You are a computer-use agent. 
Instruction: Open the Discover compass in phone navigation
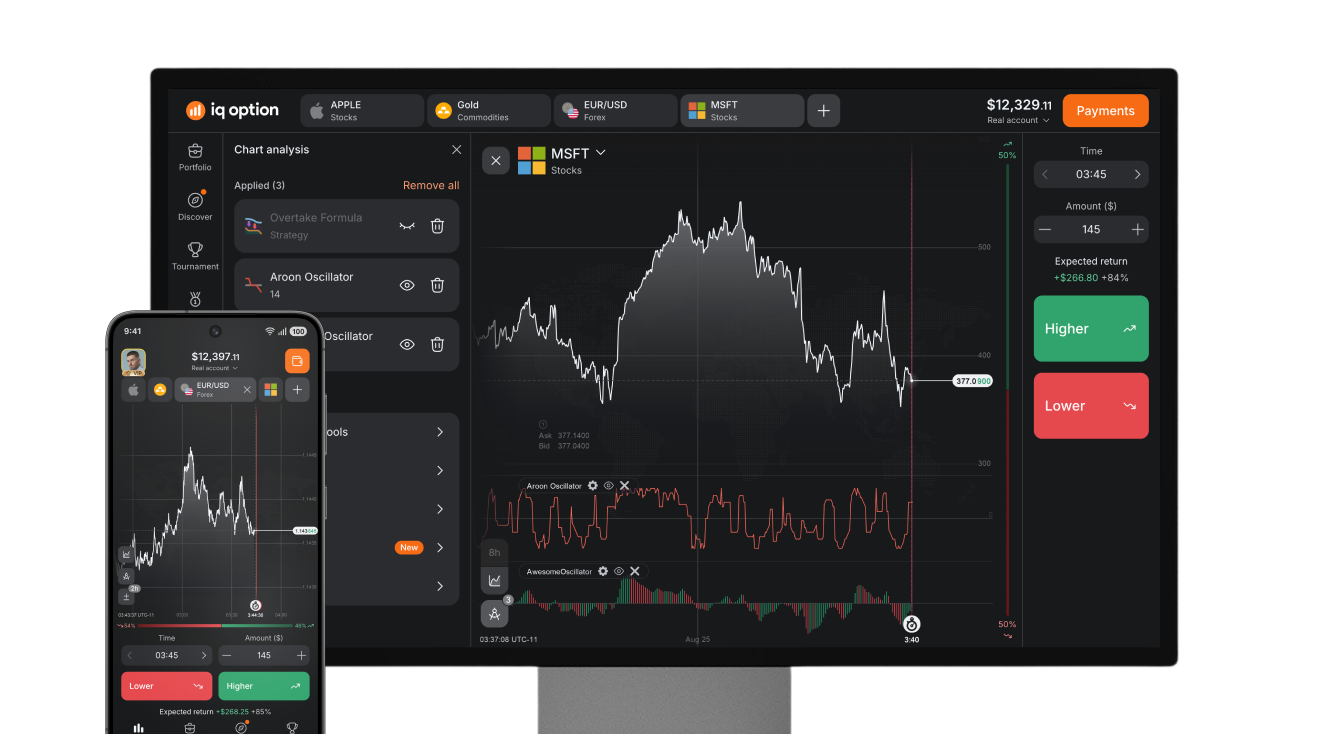click(x=241, y=727)
